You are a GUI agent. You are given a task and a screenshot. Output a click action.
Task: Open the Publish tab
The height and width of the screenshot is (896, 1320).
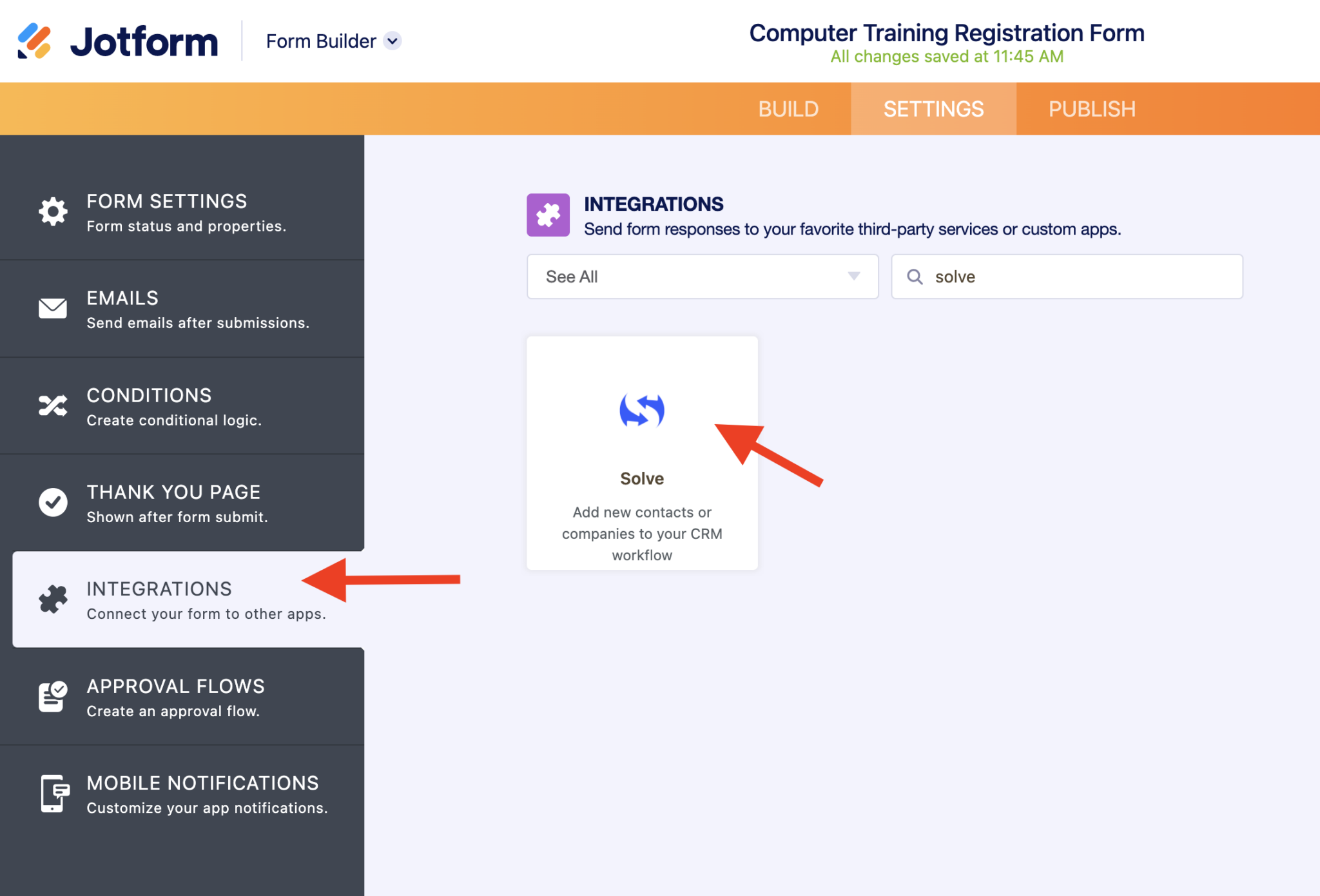(1091, 108)
